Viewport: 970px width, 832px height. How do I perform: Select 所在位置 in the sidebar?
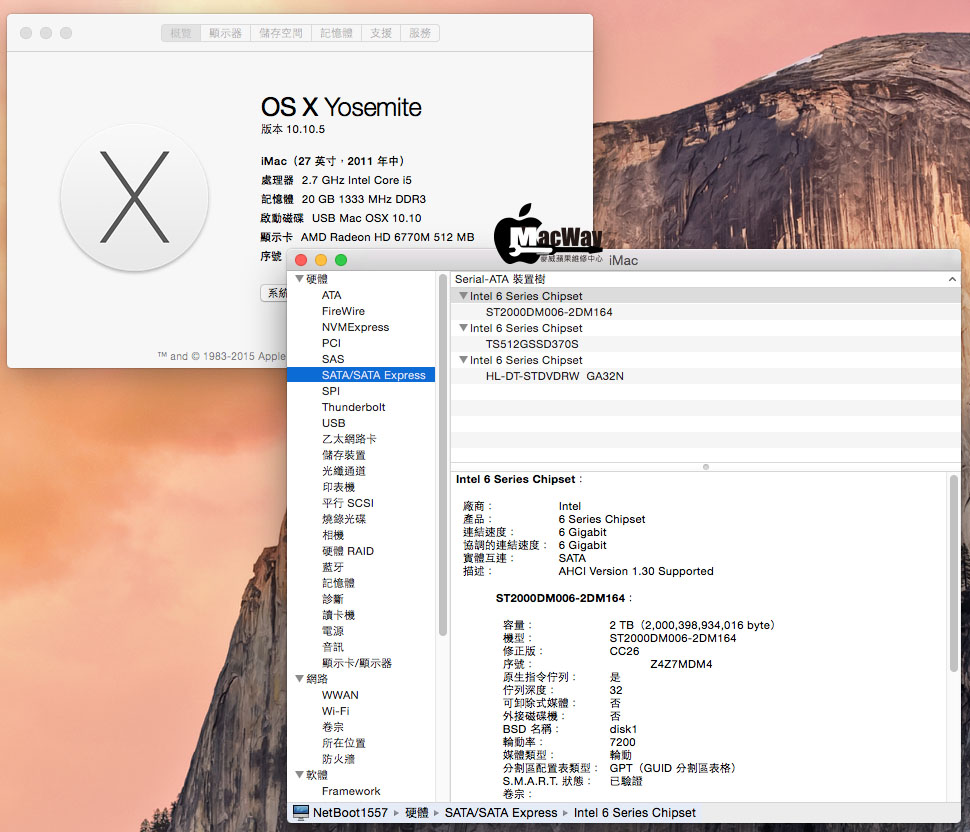(x=344, y=743)
